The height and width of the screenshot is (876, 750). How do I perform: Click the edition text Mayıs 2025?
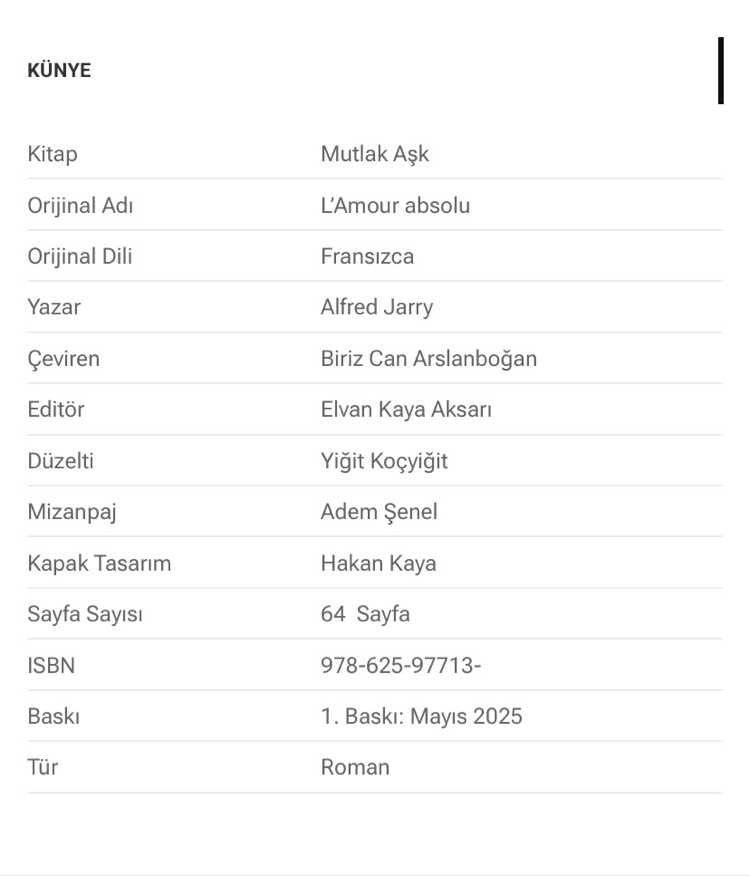[x=466, y=717]
